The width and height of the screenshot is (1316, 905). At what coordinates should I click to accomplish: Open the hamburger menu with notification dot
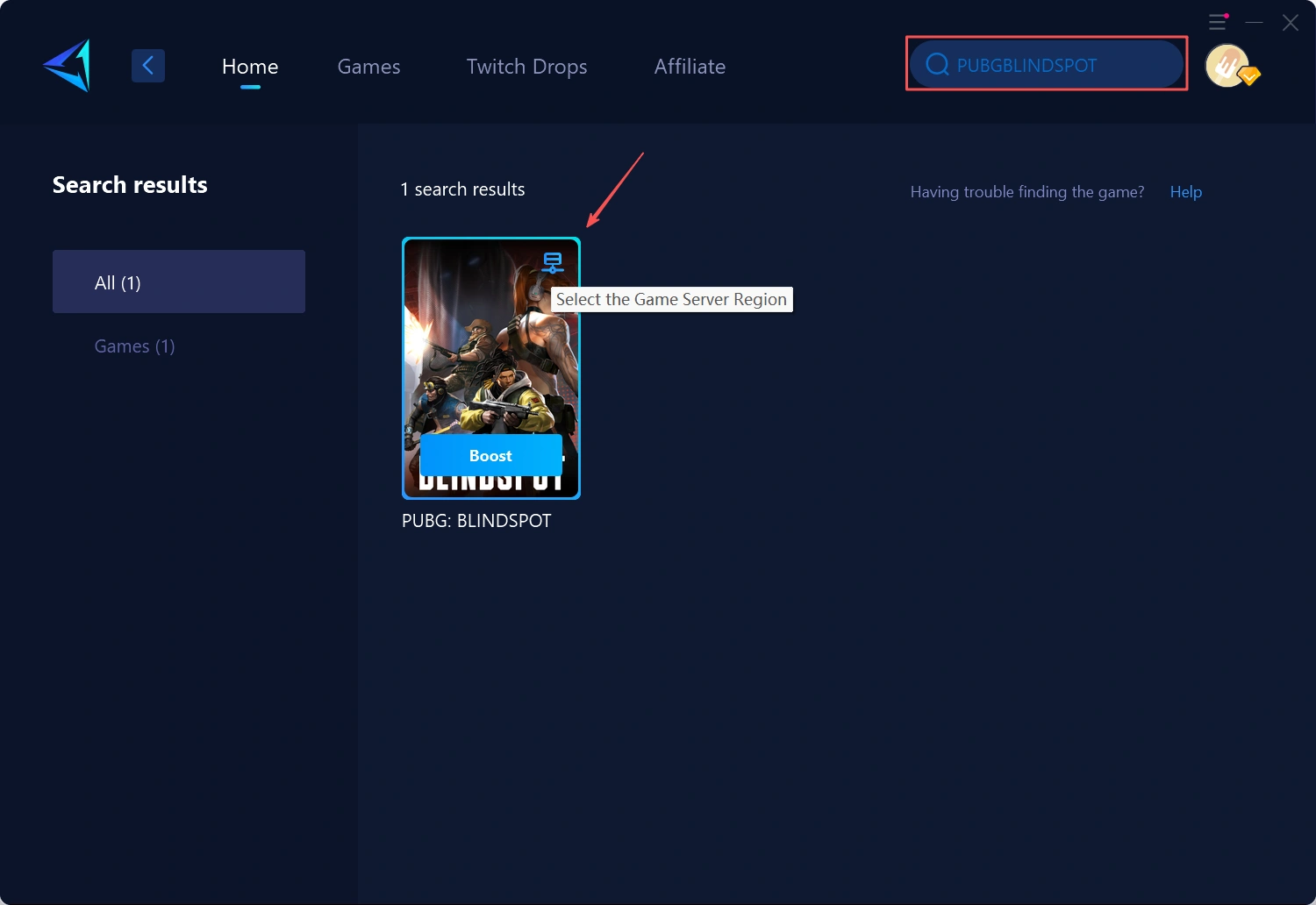(x=1218, y=22)
